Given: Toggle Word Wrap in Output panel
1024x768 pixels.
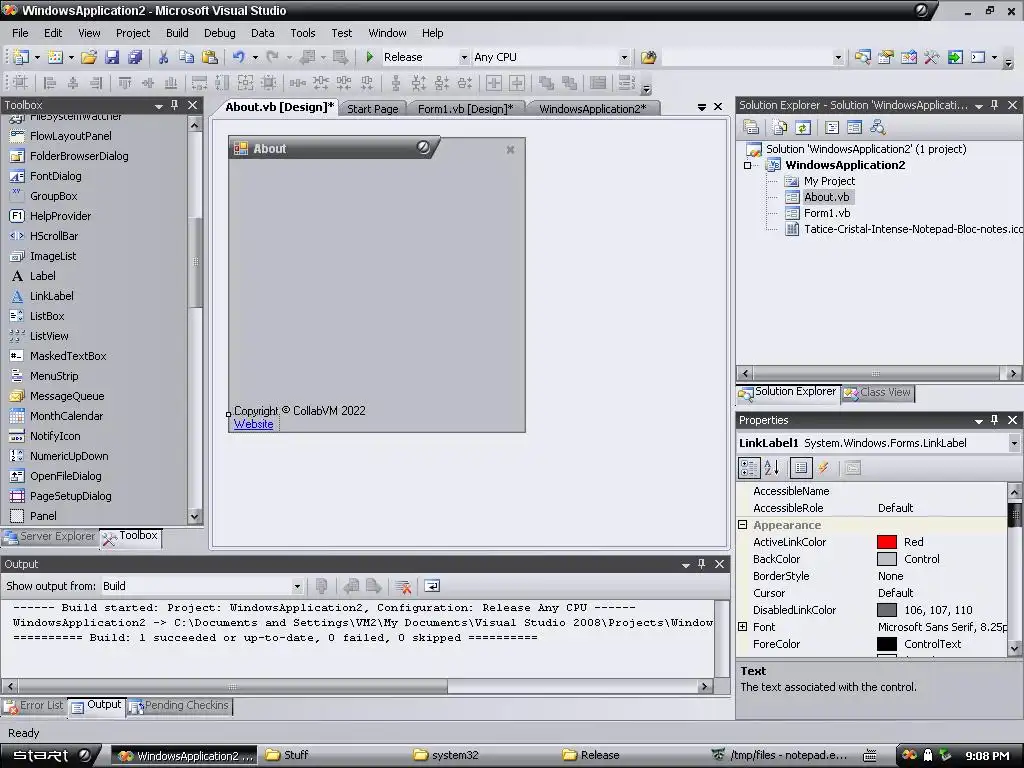Looking at the screenshot, I should pos(432,586).
